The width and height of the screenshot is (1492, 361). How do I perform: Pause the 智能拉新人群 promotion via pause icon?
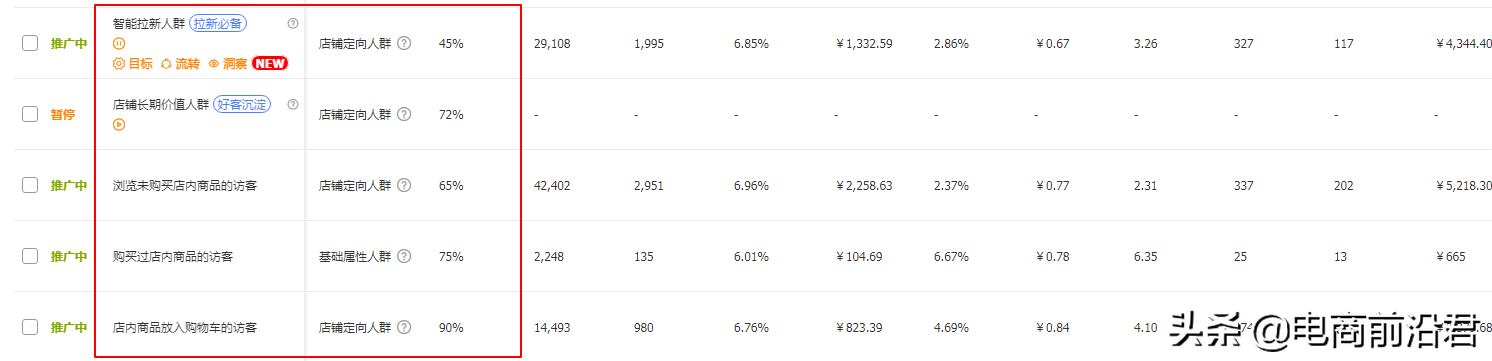[x=119, y=43]
